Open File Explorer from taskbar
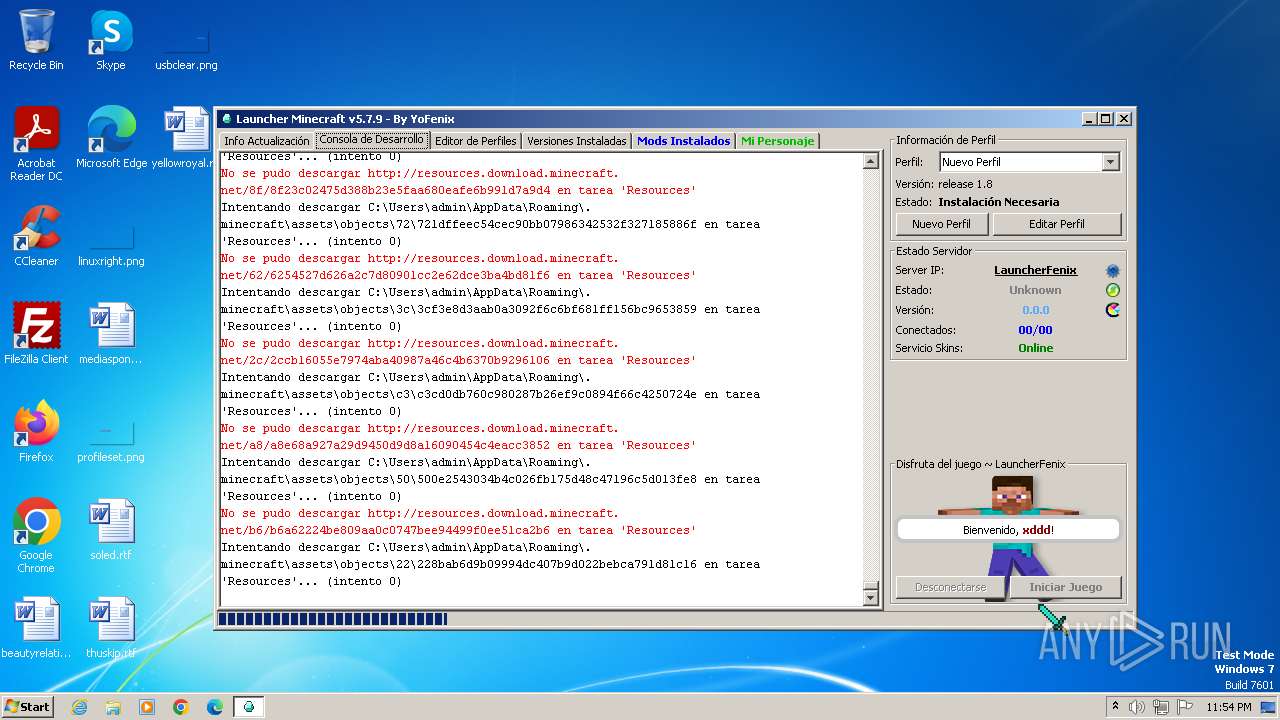Image resolution: width=1280 pixels, height=720 pixels. pyautogui.click(x=113, y=707)
